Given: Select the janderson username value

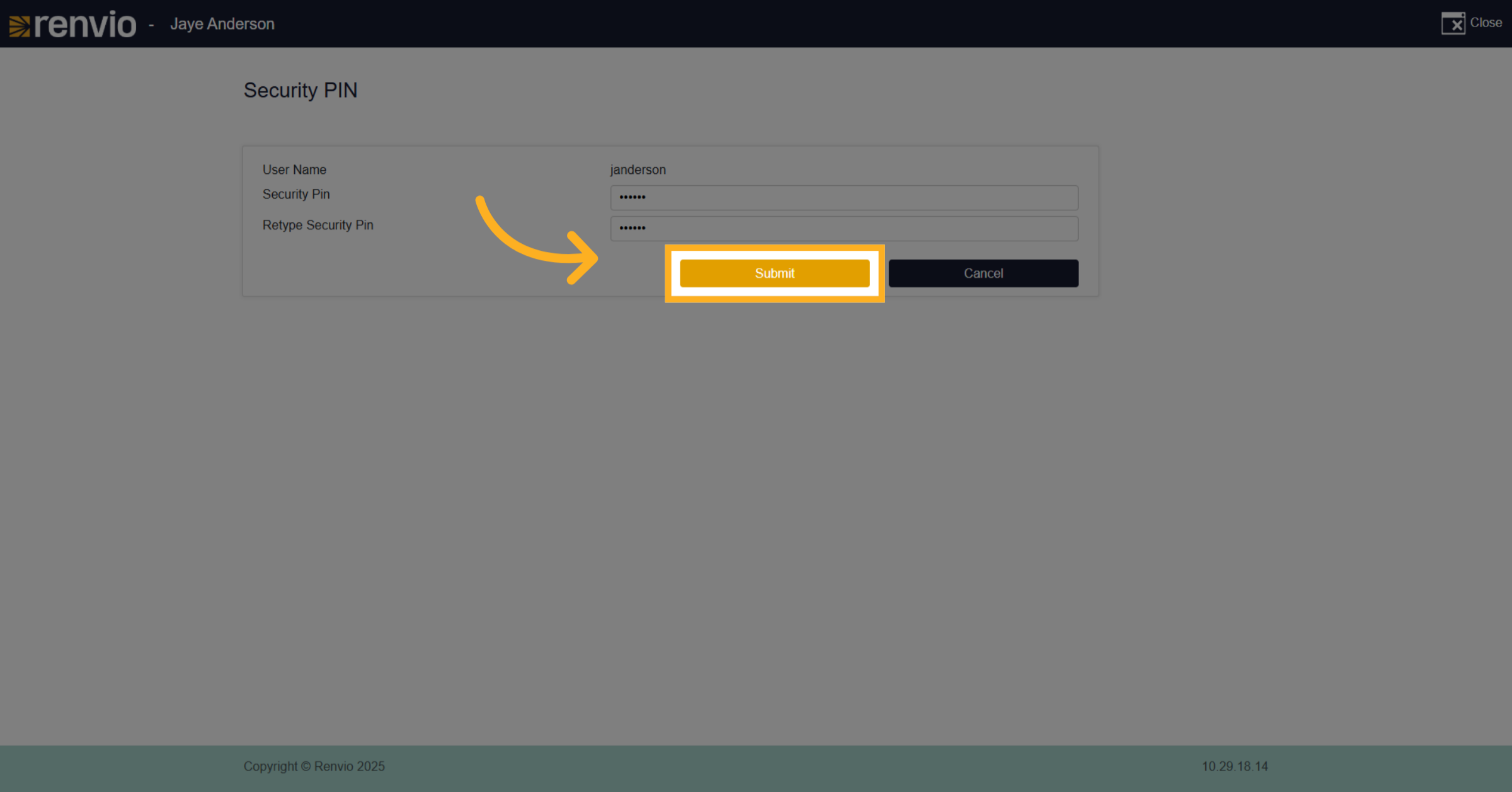Looking at the screenshot, I should click(638, 170).
